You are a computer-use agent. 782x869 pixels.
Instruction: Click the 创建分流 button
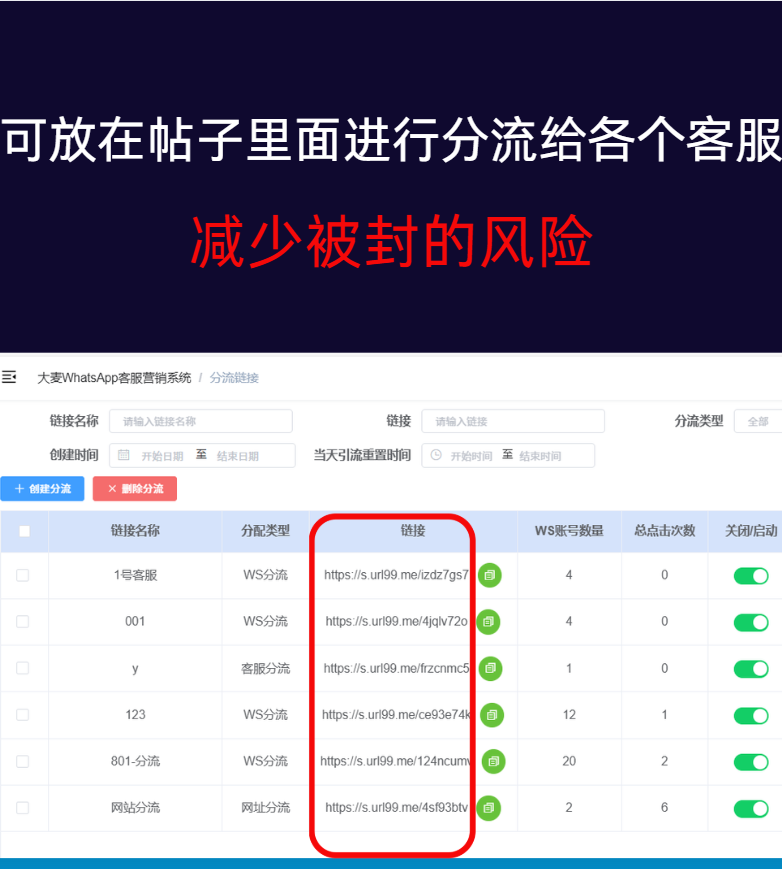point(42,488)
